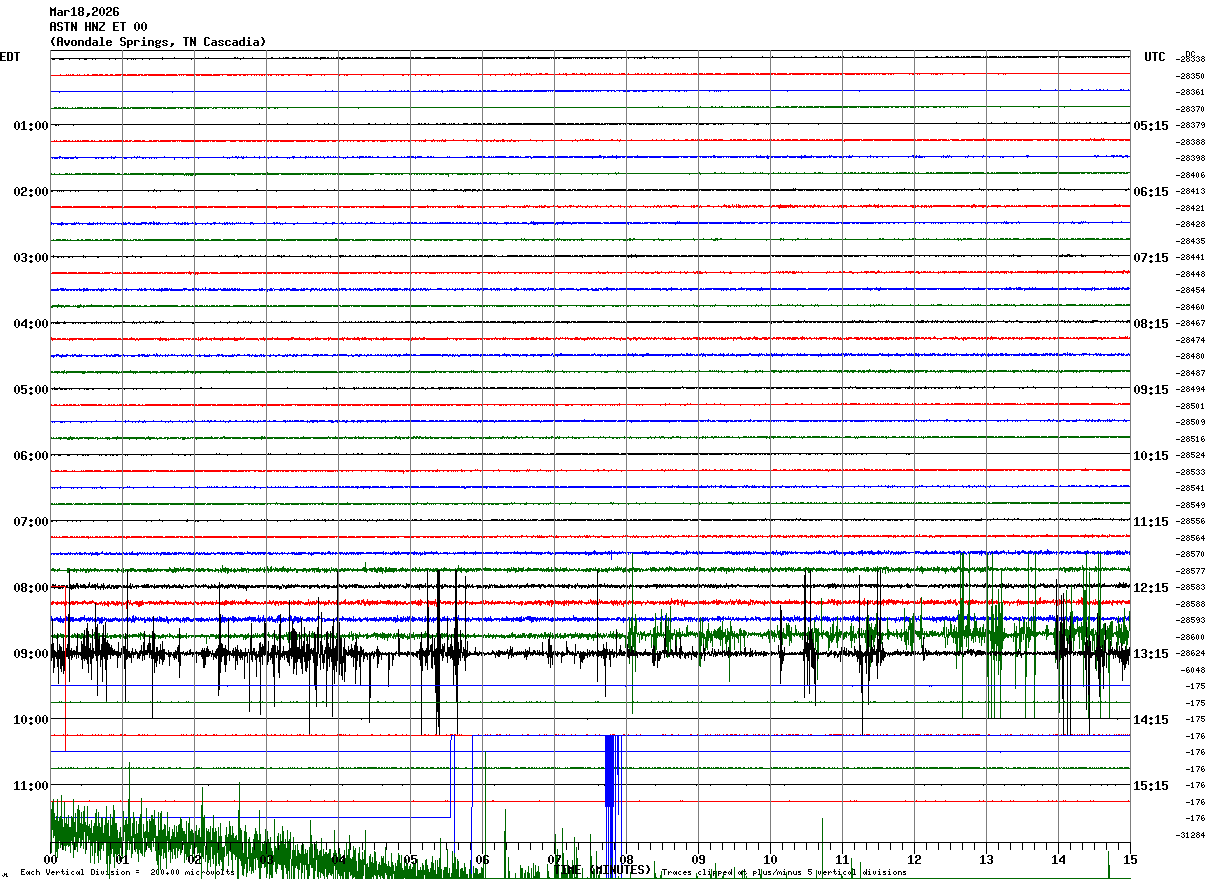Click minute 12 on the time axis

coord(914,860)
